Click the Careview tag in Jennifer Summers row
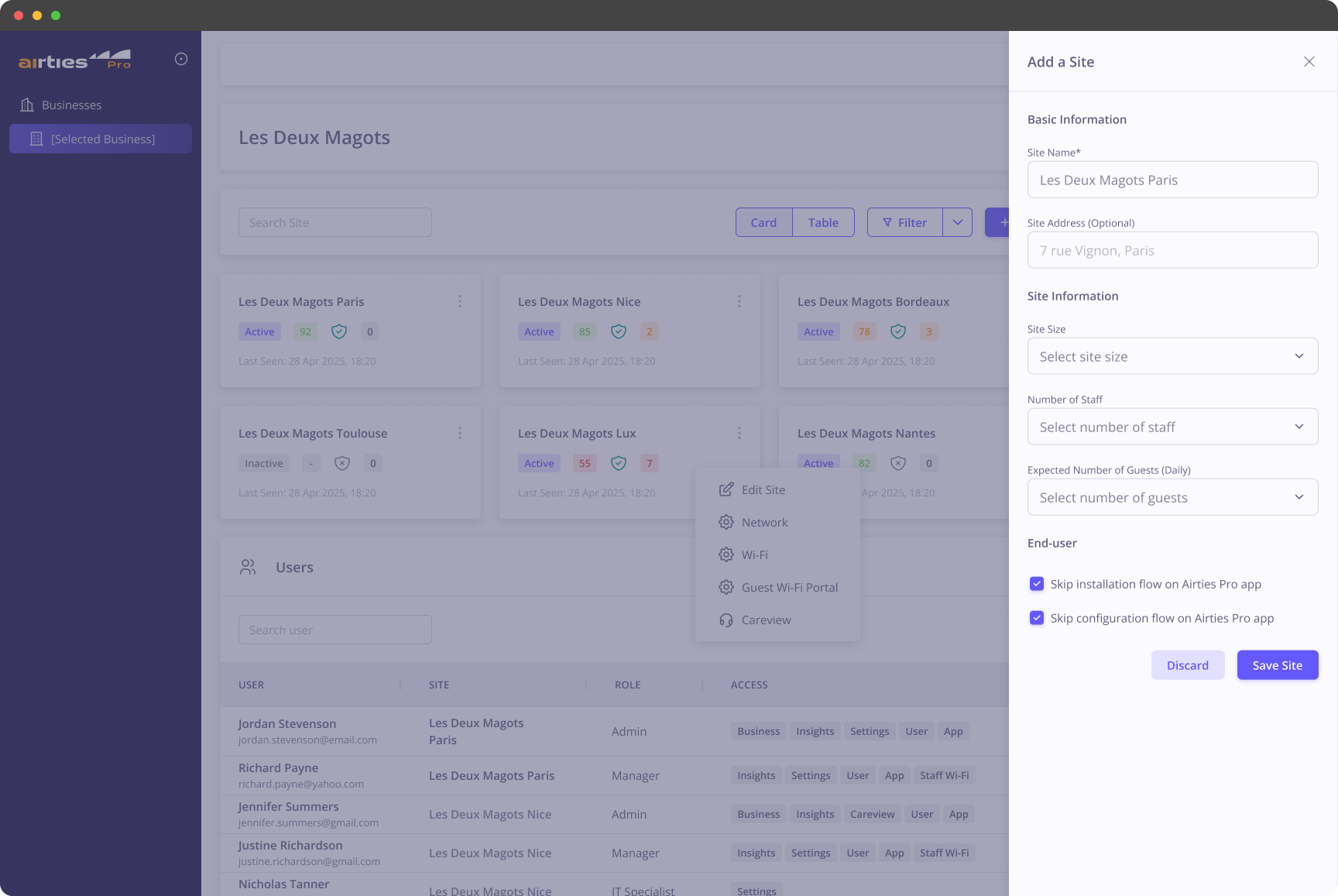This screenshot has height=896, width=1338. coord(873,814)
